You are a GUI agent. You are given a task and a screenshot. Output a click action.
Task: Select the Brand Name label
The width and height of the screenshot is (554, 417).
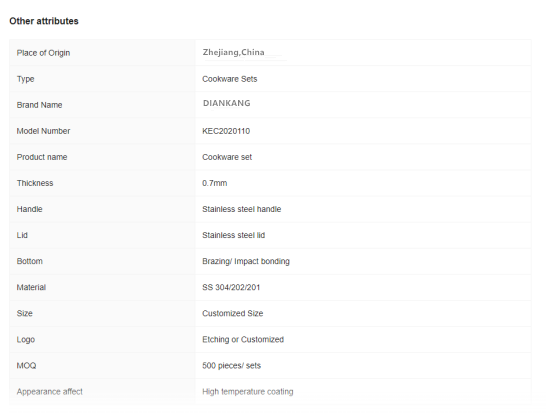tap(39, 105)
